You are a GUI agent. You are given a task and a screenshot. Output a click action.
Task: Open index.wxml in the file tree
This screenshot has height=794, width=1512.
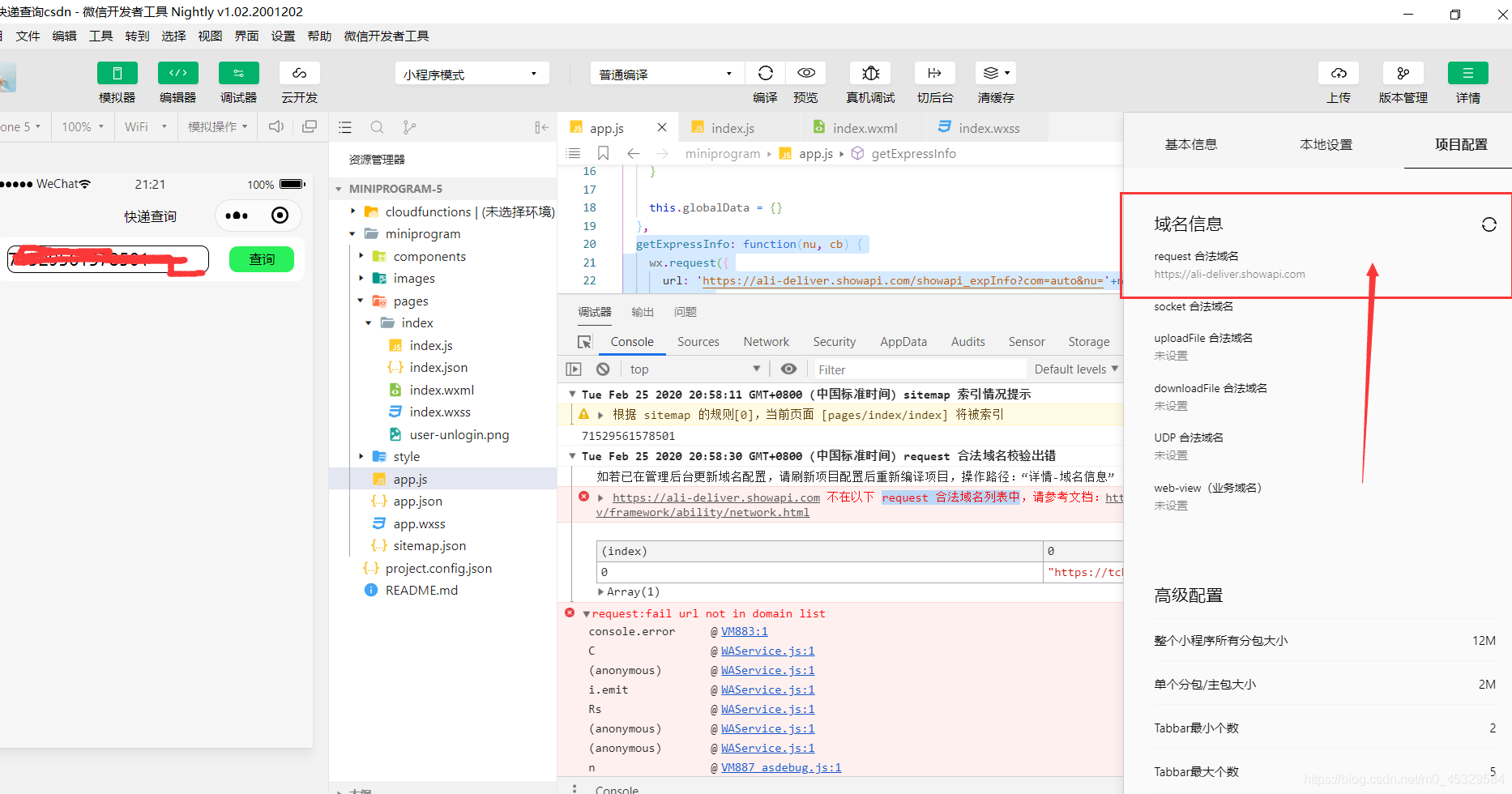tap(442, 390)
